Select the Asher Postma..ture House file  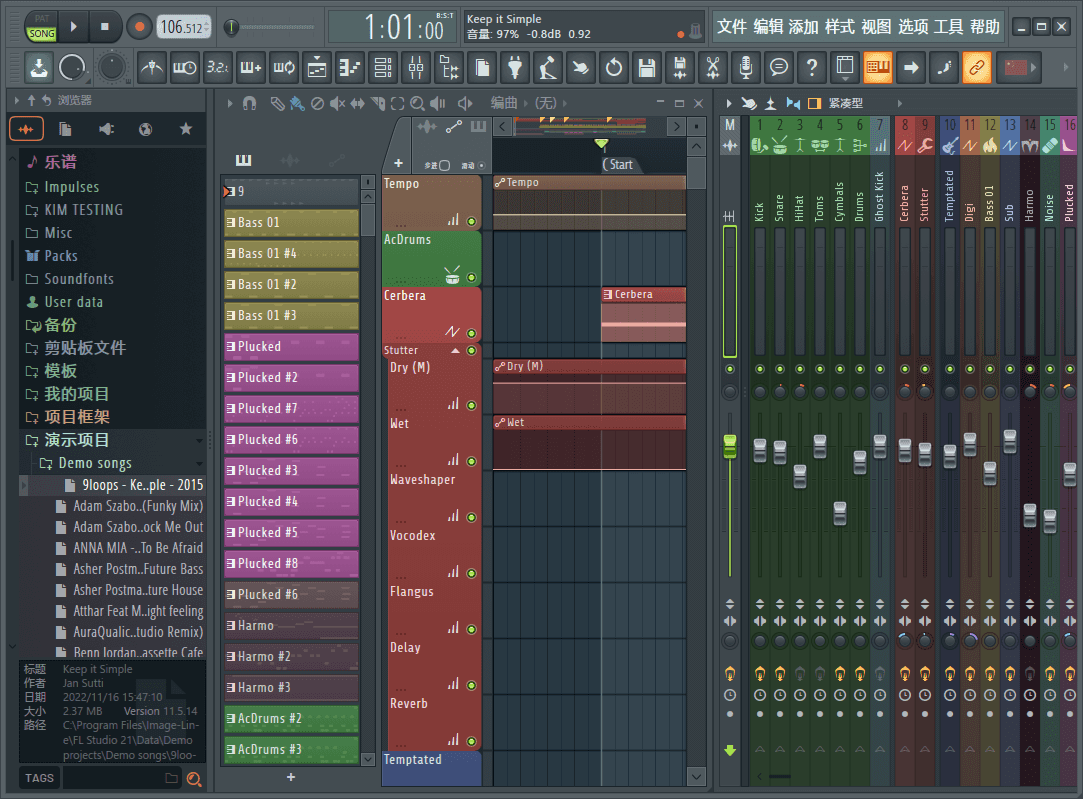(x=129, y=590)
